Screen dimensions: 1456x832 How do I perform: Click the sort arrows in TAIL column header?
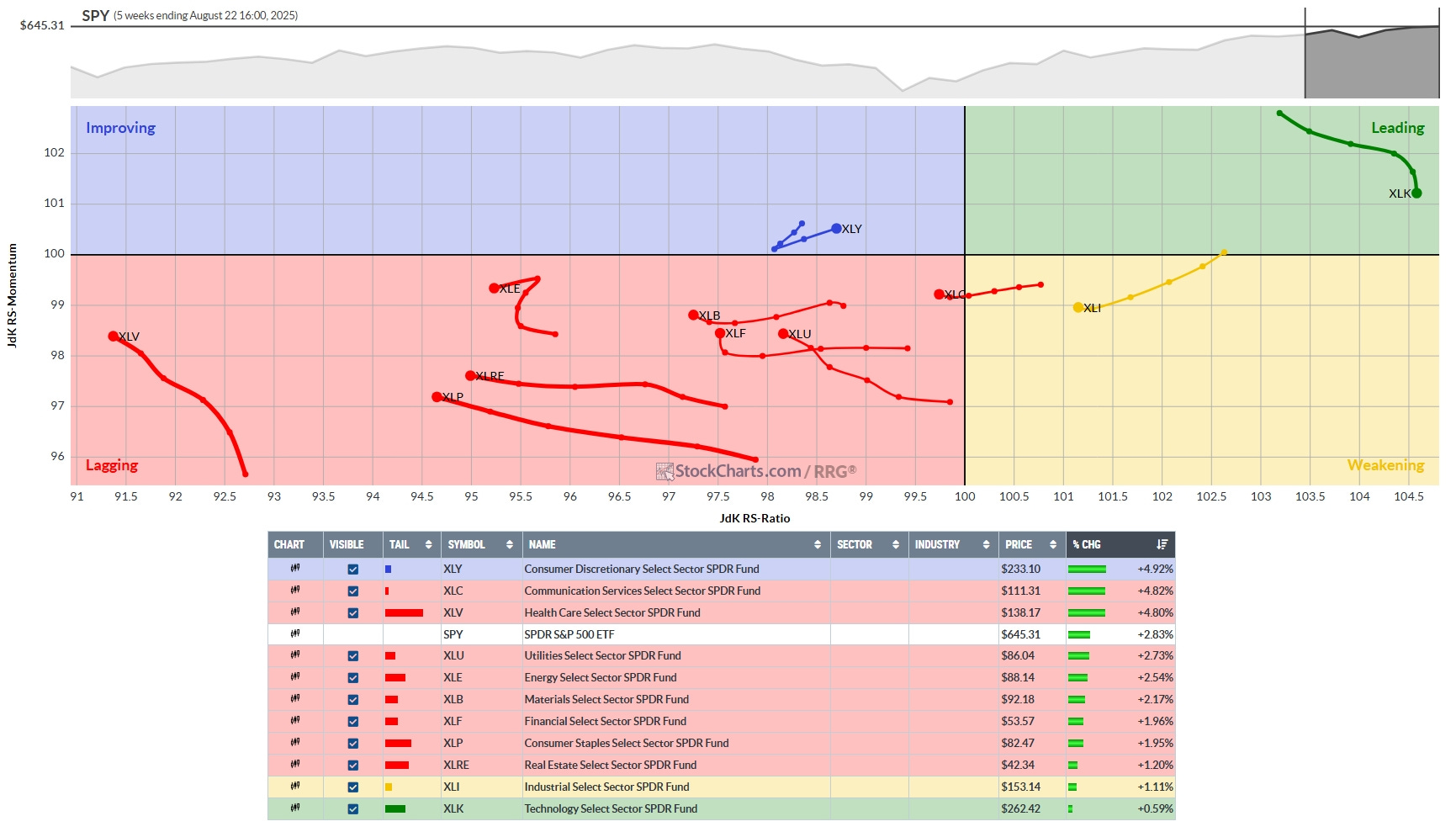[428, 544]
